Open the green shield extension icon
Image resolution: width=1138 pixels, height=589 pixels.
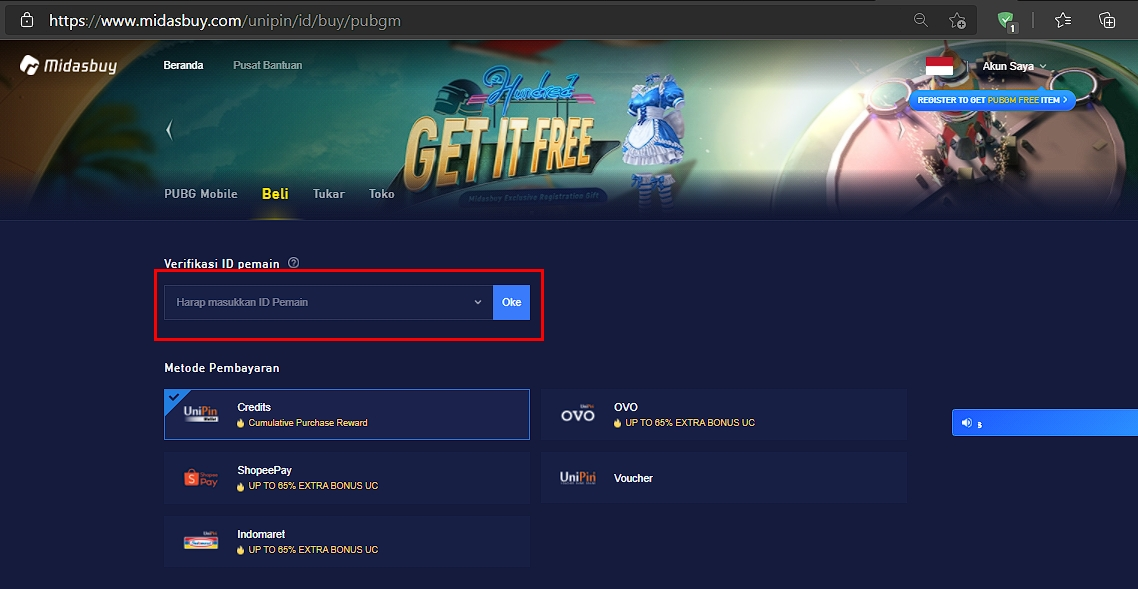click(1006, 20)
